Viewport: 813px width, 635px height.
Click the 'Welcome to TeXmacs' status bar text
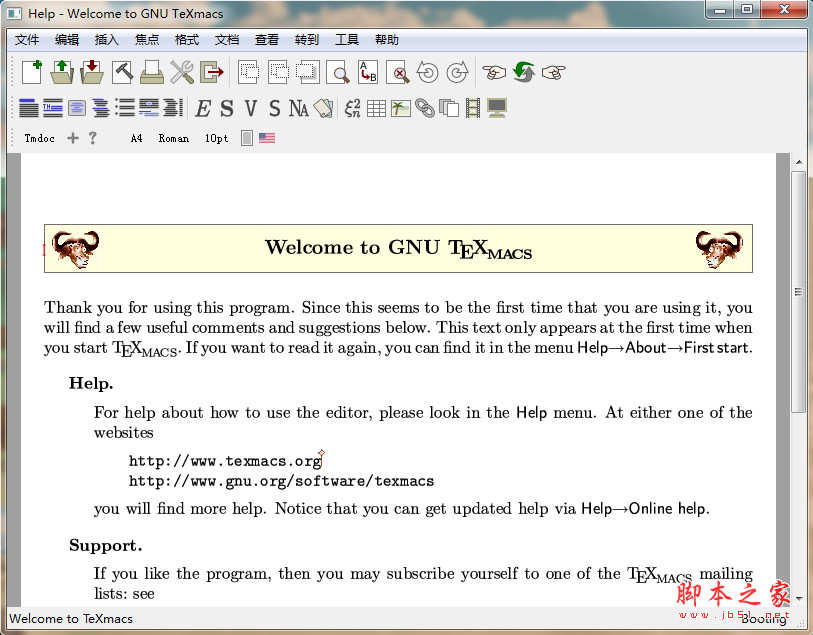pyautogui.click(x=71, y=618)
